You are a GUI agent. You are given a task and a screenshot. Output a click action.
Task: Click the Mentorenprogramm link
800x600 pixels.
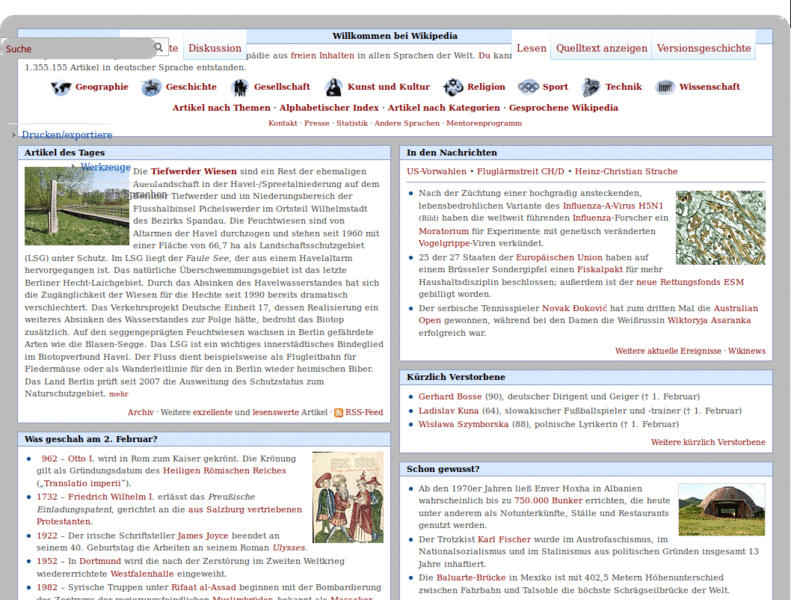tap(484, 123)
